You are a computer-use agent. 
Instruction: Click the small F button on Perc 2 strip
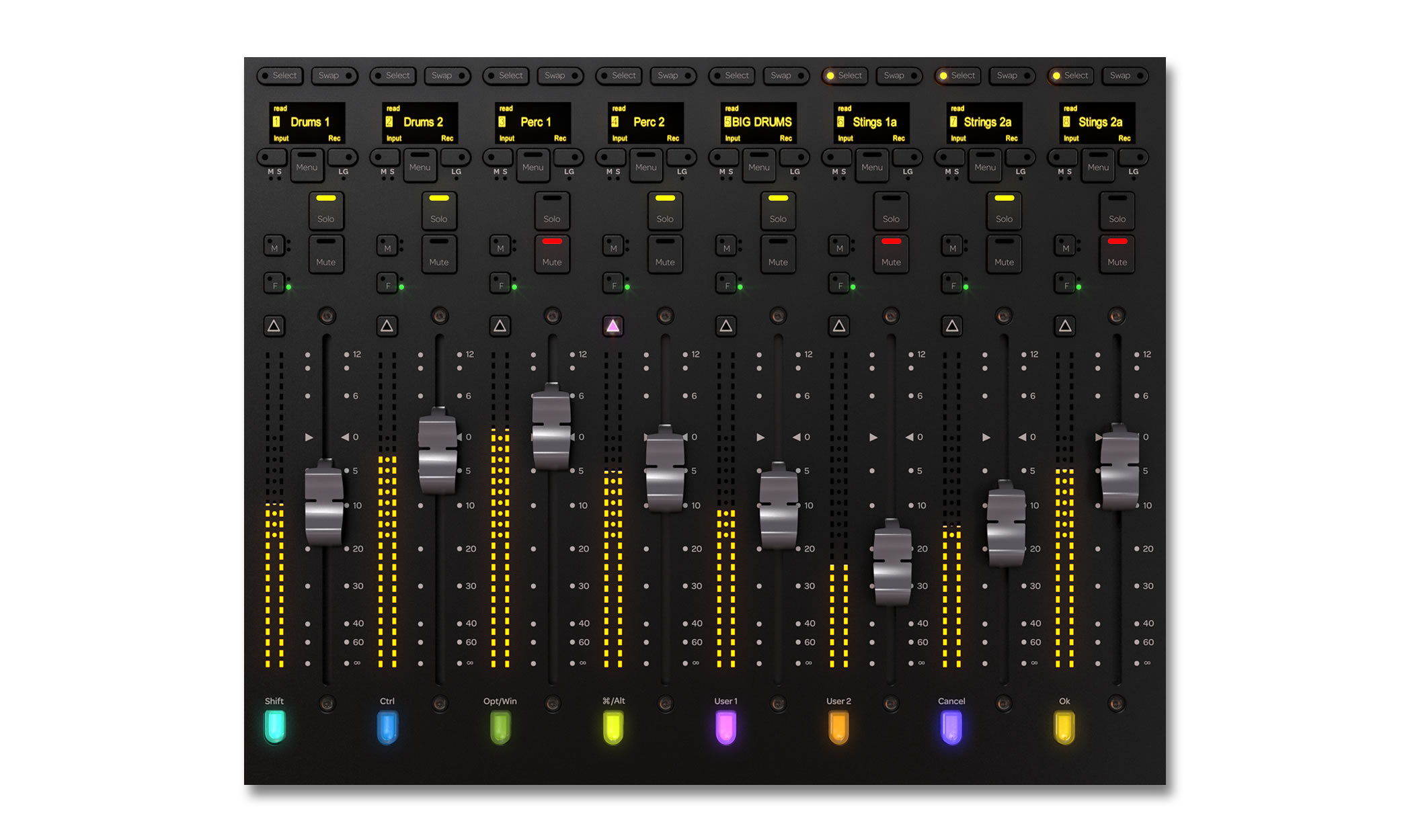coord(612,284)
